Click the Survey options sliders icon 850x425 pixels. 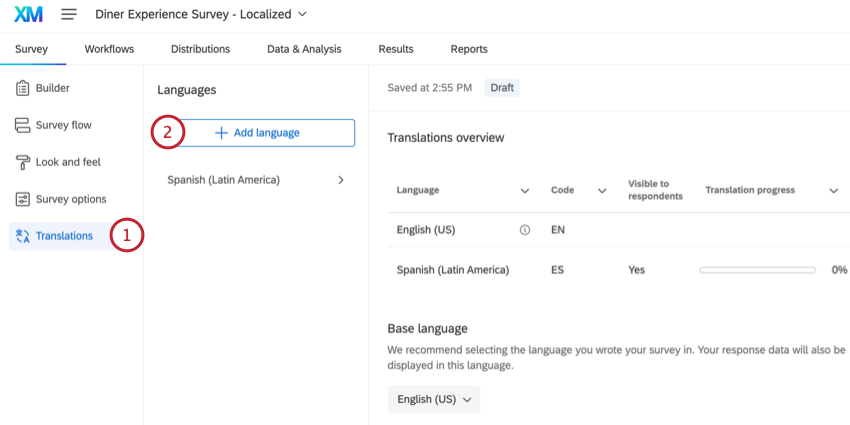pyautogui.click(x=22, y=199)
